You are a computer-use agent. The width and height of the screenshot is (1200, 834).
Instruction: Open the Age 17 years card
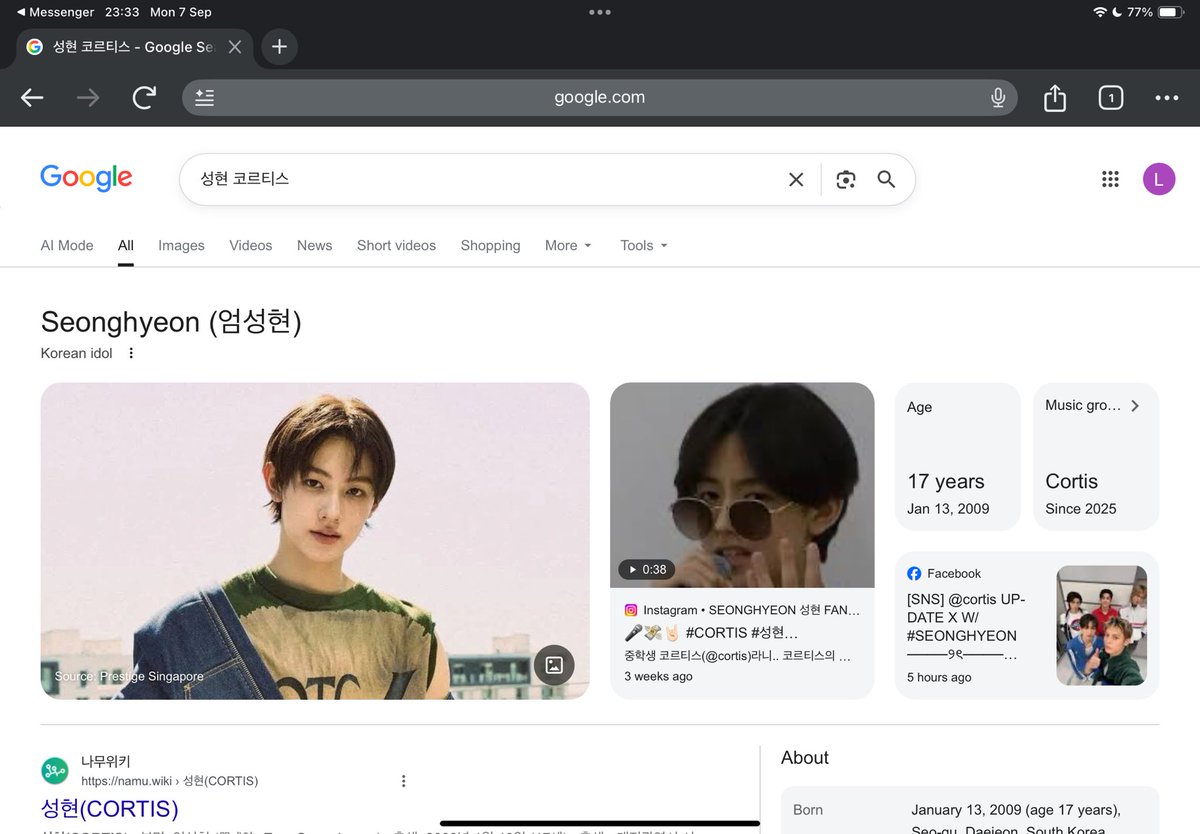[x=958, y=457]
